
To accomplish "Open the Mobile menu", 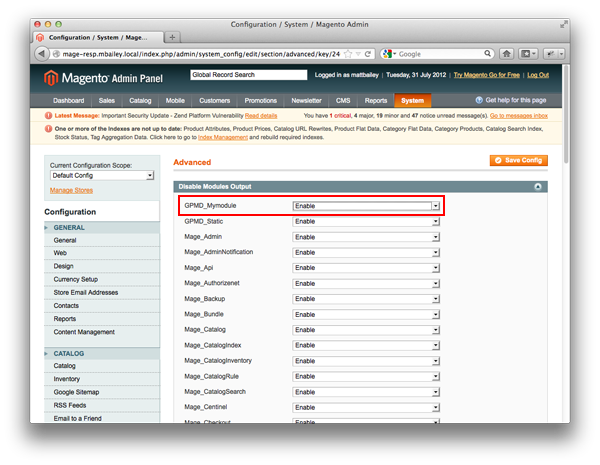I will pyautogui.click(x=175, y=100).
